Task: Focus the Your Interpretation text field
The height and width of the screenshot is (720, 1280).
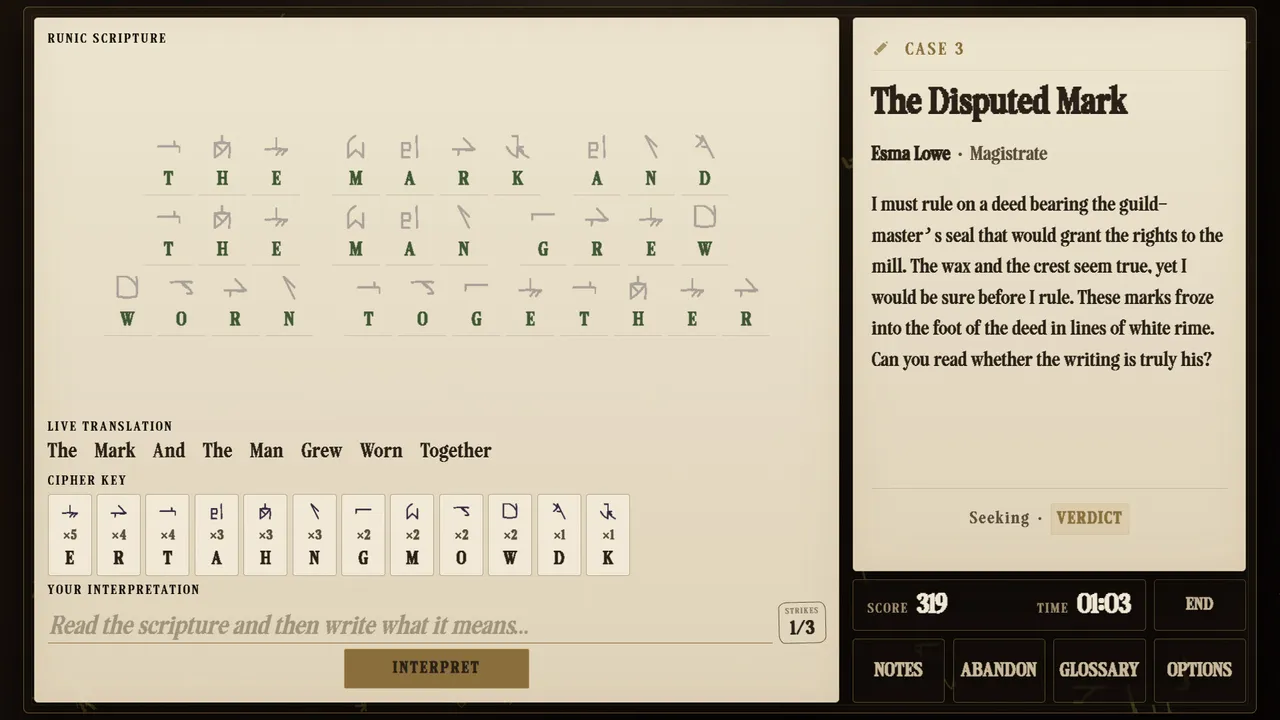Action: [x=410, y=626]
